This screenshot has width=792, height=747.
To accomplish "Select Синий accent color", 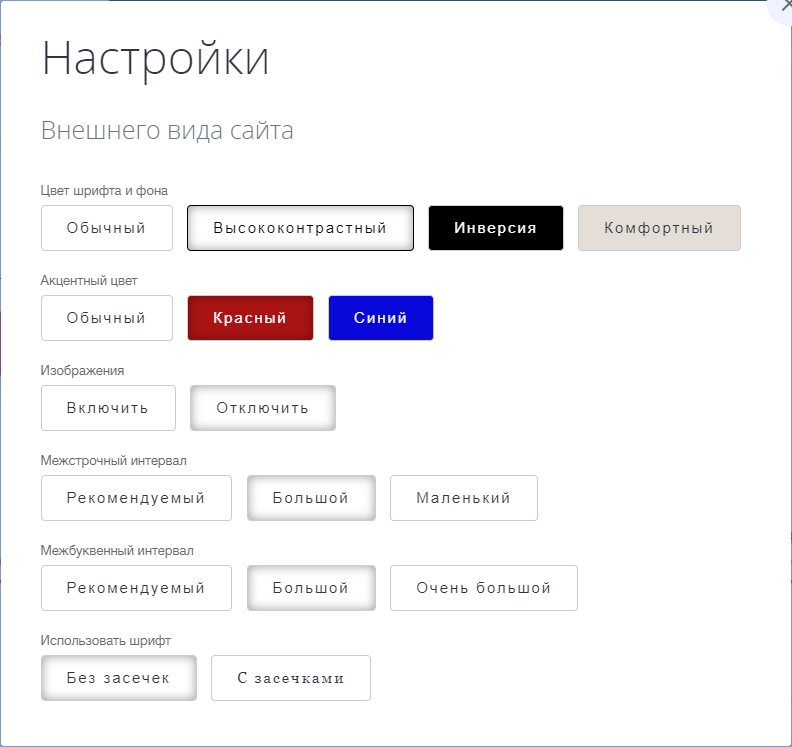I will tap(380, 318).
